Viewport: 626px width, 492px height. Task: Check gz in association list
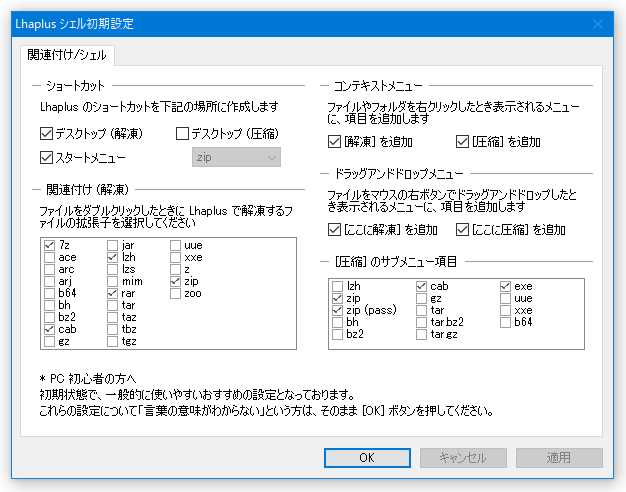50,341
